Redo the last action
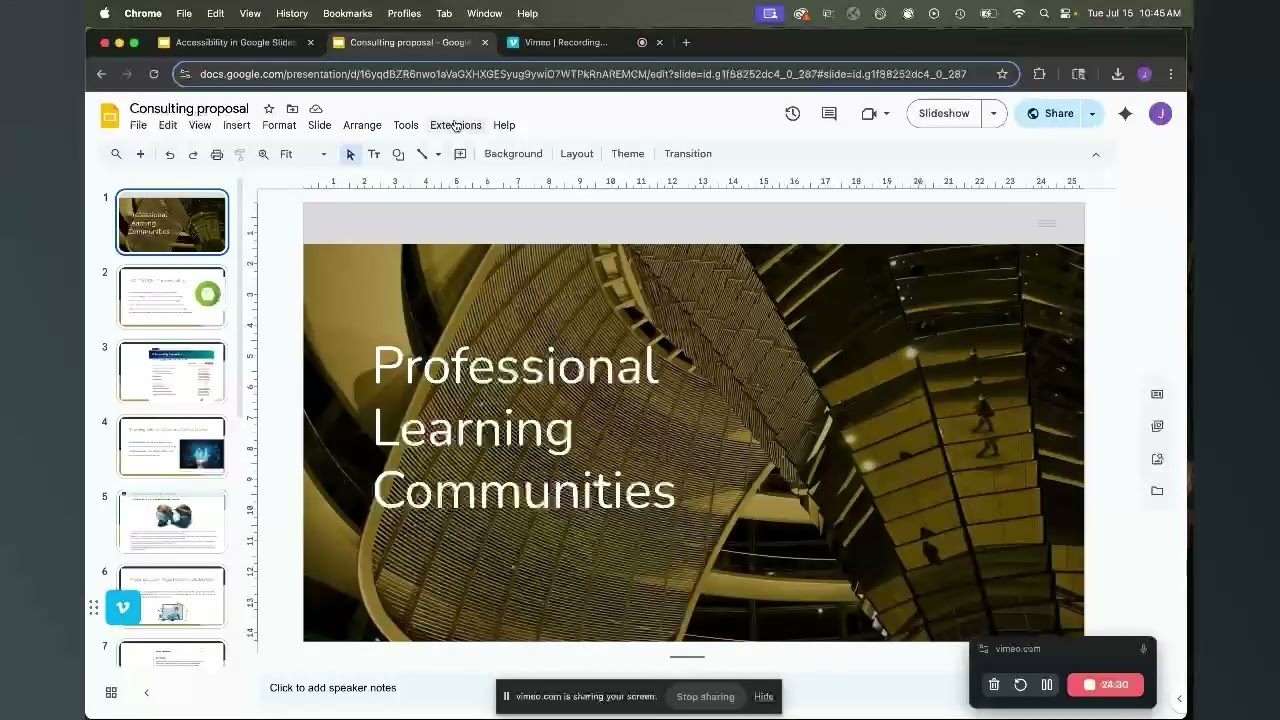The height and width of the screenshot is (720, 1280). click(193, 154)
